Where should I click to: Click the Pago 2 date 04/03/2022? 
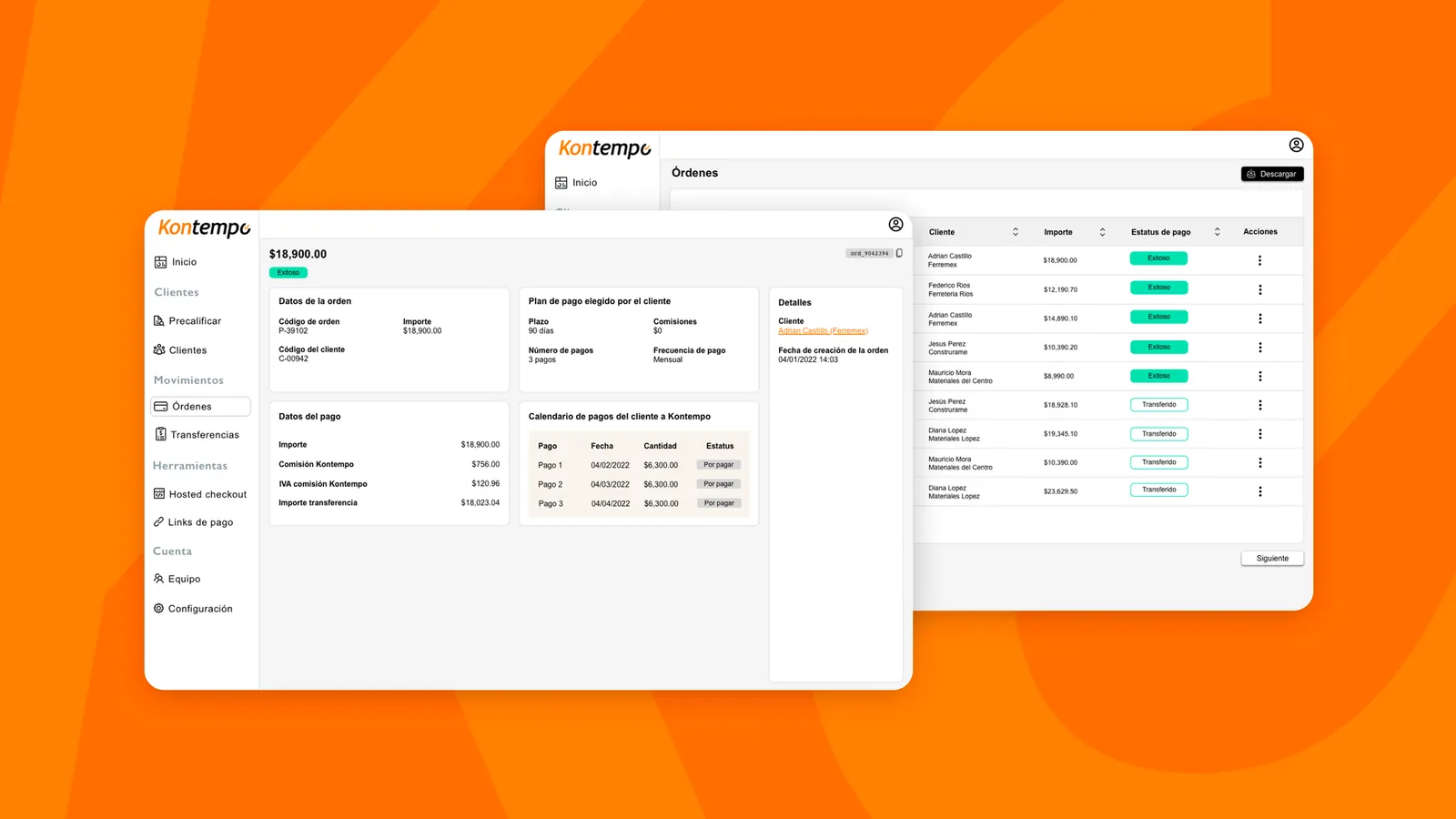(x=610, y=484)
